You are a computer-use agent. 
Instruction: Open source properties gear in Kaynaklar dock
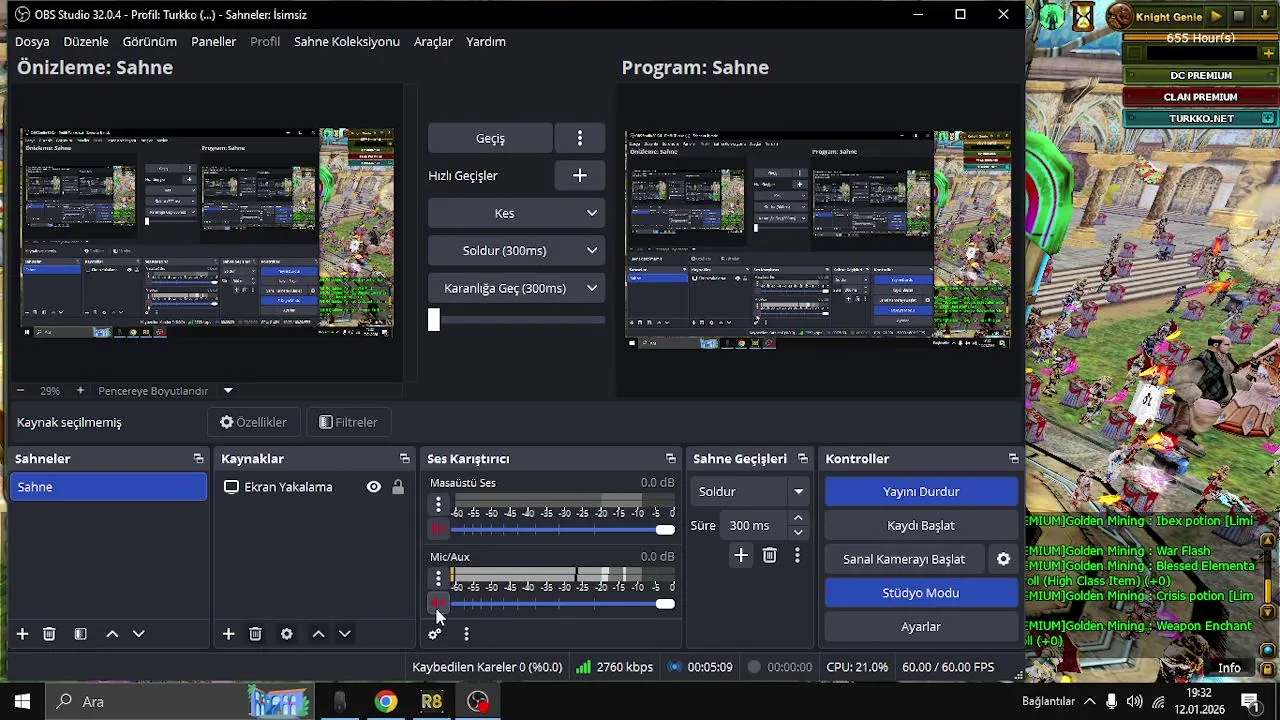click(287, 634)
